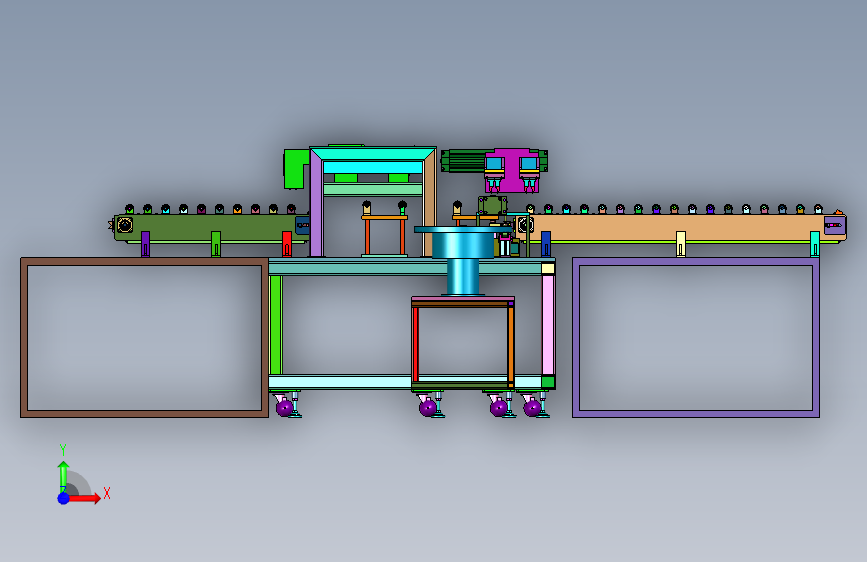Viewport: 867px width, 562px height.
Task: Select the pink vertical leg of center table
Action: [x=548, y=325]
